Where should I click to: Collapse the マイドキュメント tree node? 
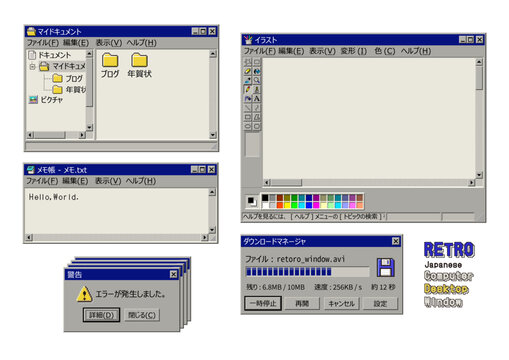coord(32,67)
